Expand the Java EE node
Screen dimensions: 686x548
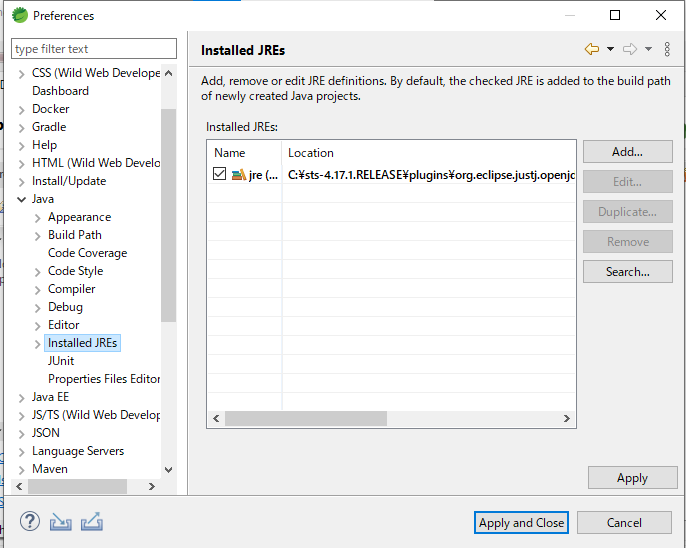[21, 398]
